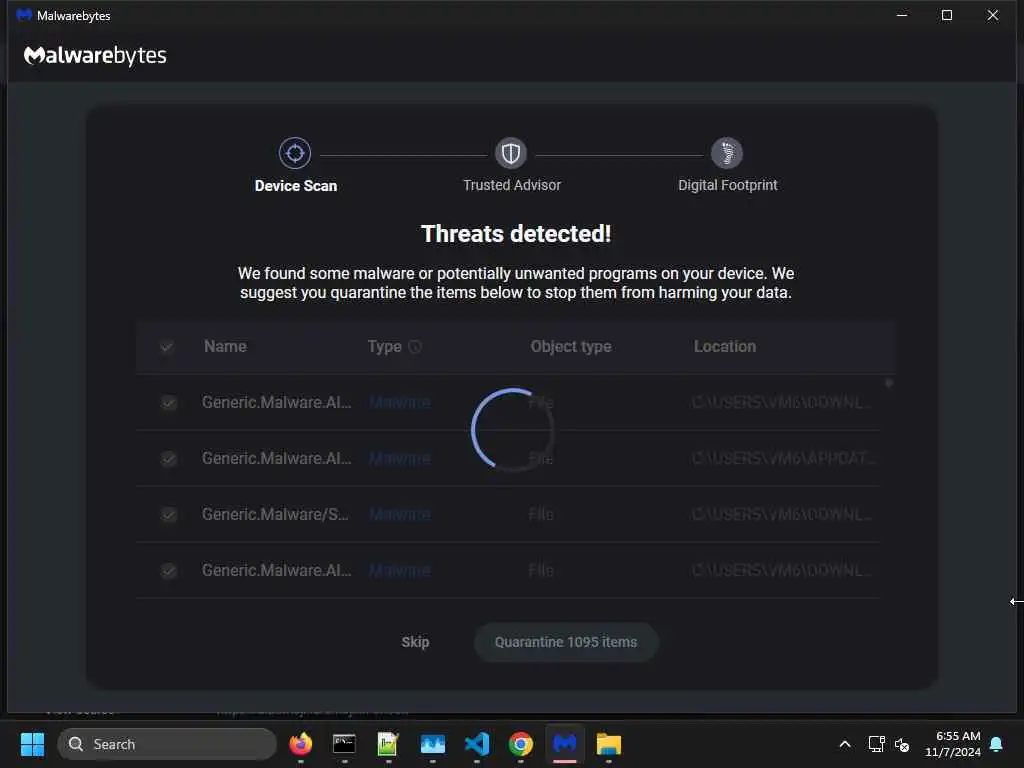Click the taskbar Search box
Image resolution: width=1024 pixels, height=768 pixels.
(x=167, y=744)
